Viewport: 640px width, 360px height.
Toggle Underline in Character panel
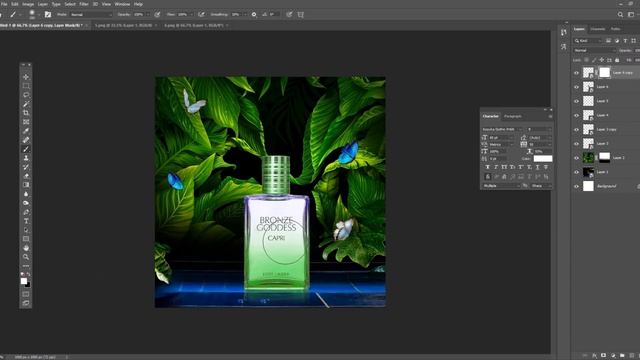point(537,167)
